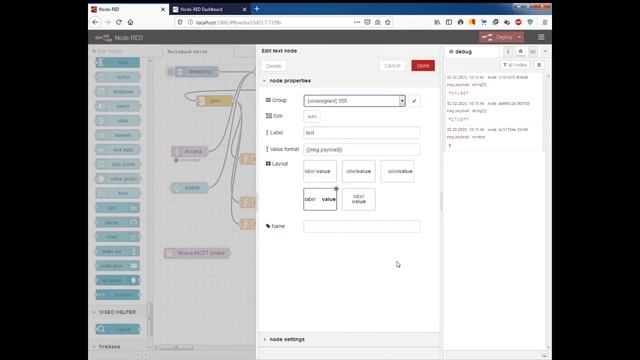Viewport: 640px width, 360px height.
Task: Select the colour picker node in palette
Action: (x=118, y=179)
